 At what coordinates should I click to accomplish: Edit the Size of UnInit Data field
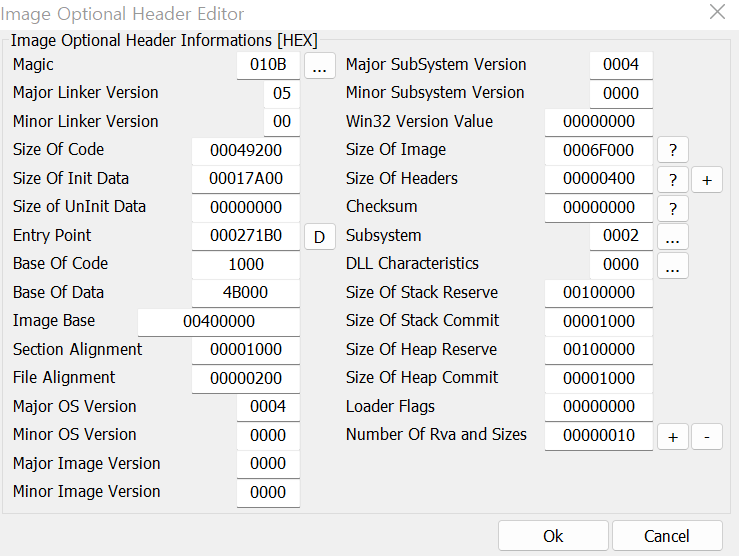pyautogui.click(x=246, y=208)
